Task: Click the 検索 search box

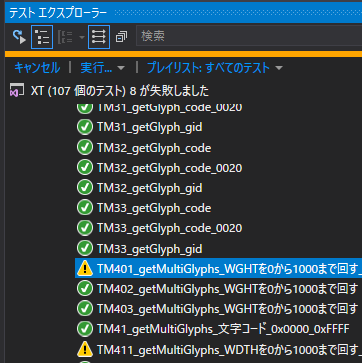Action: pos(249,36)
